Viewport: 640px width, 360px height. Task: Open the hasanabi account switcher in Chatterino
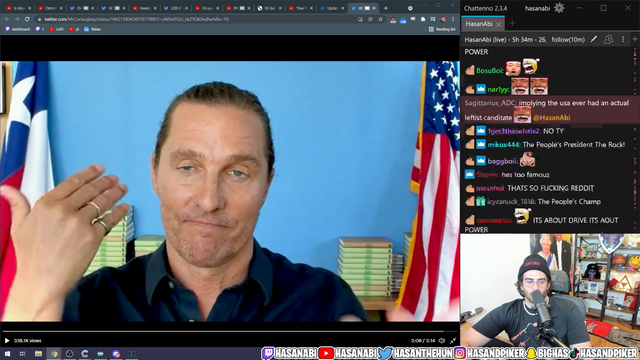click(537, 8)
